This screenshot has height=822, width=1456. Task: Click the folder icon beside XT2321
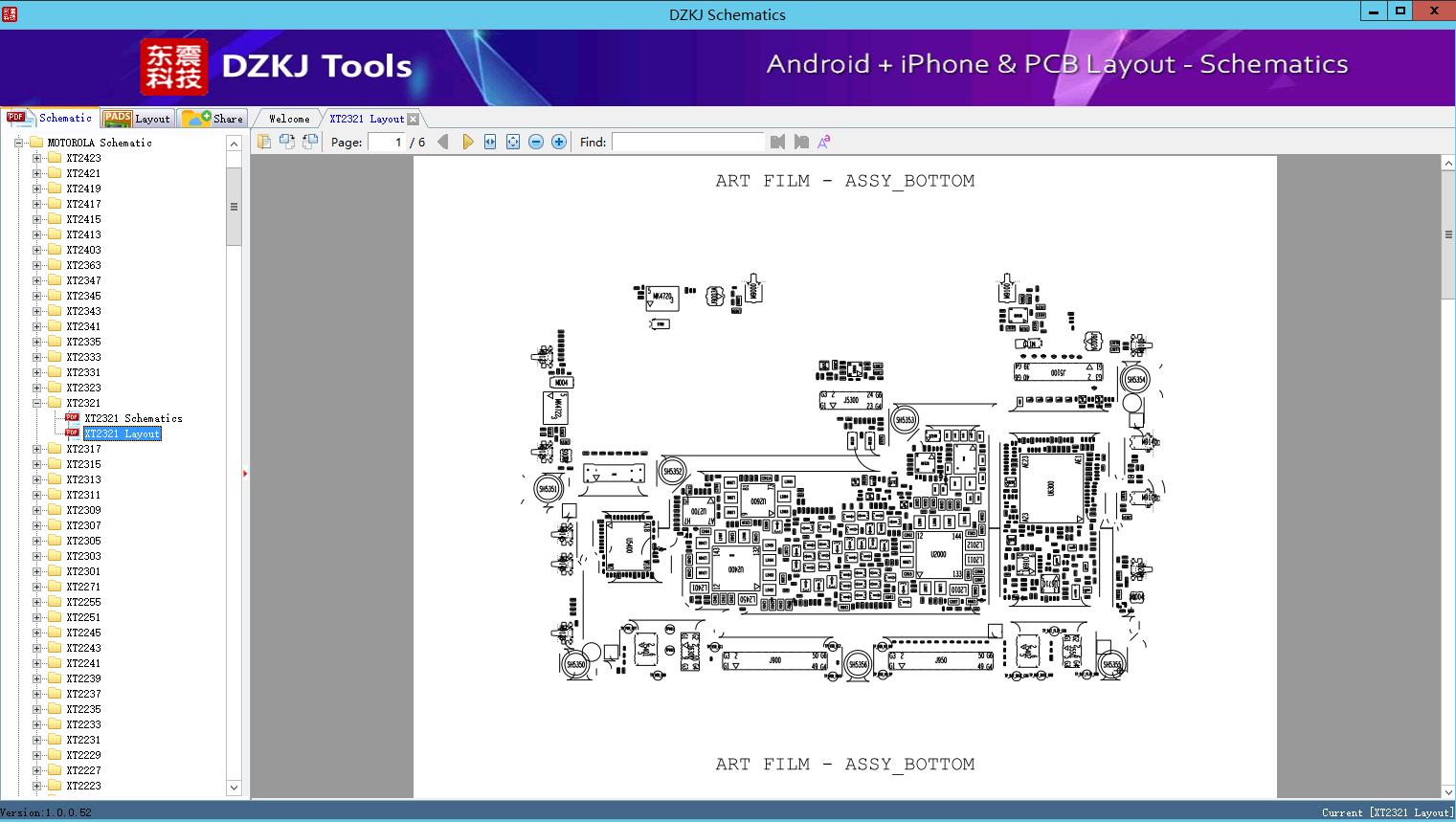[x=55, y=403]
